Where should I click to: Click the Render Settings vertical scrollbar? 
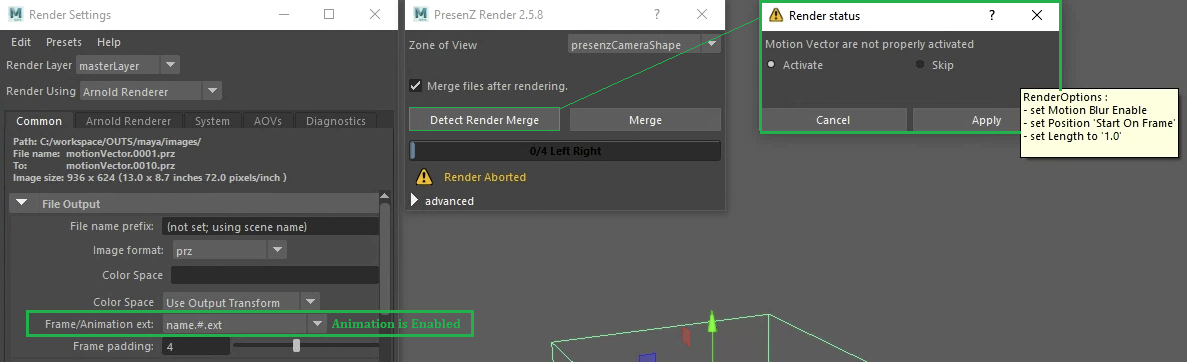pyautogui.click(x=385, y=257)
